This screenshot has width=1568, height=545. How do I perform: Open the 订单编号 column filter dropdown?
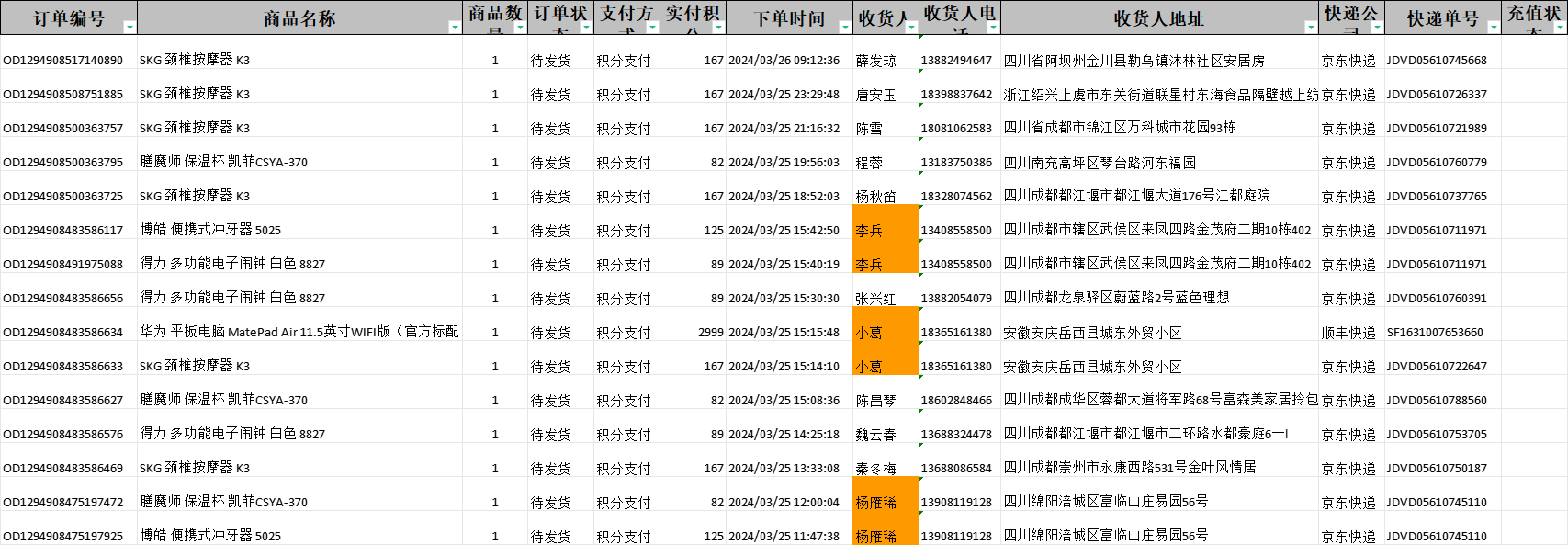pyautogui.click(x=130, y=28)
